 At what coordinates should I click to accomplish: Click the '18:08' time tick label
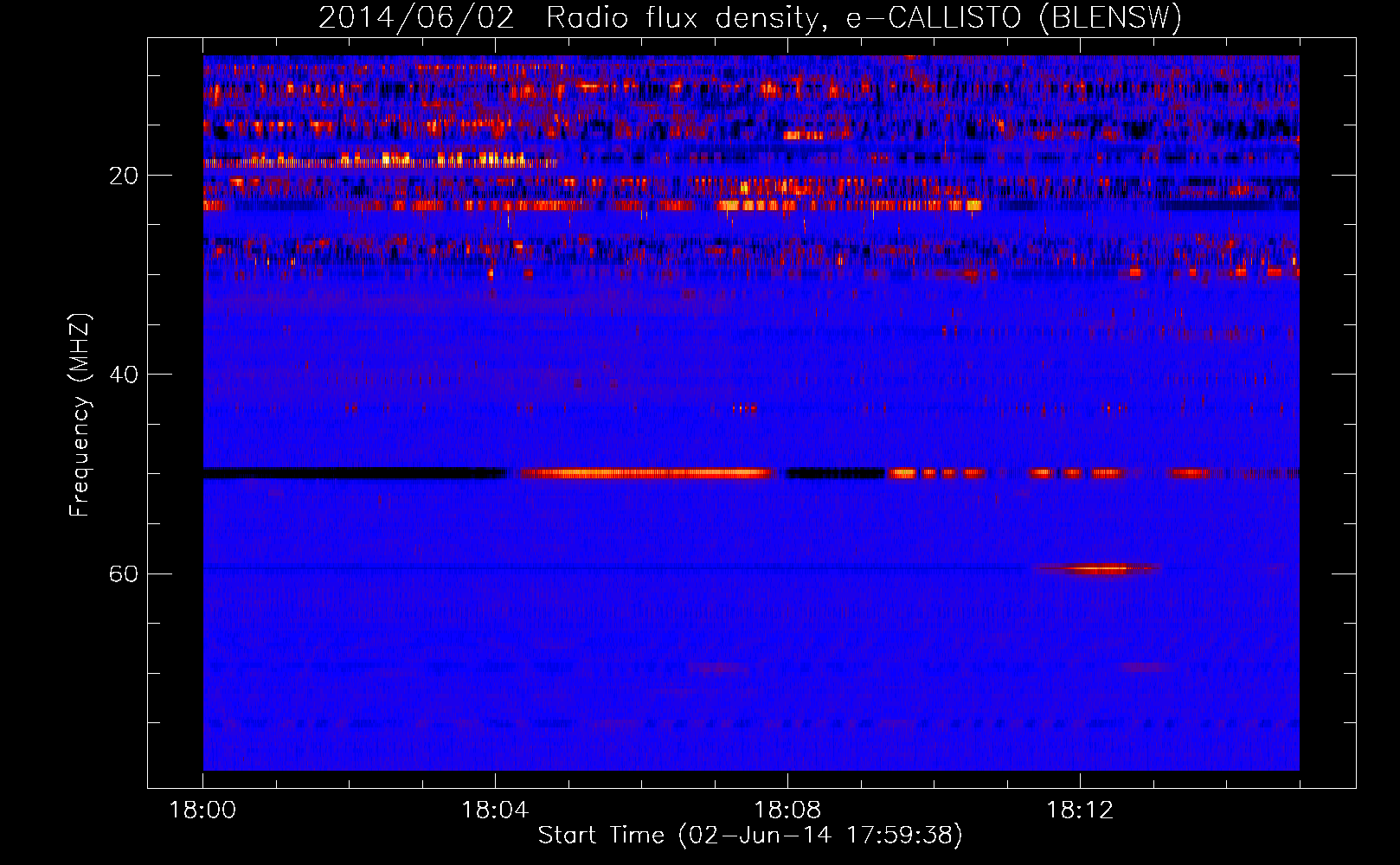point(787,811)
